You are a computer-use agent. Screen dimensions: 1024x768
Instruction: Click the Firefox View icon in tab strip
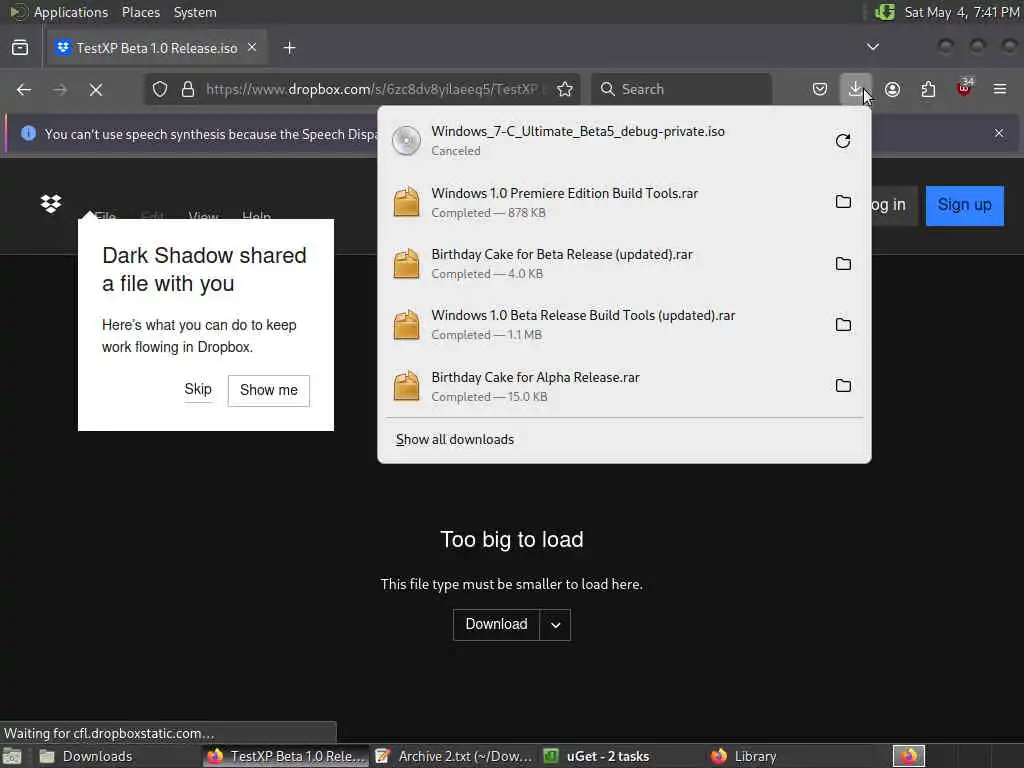pyautogui.click(x=20, y=48)
